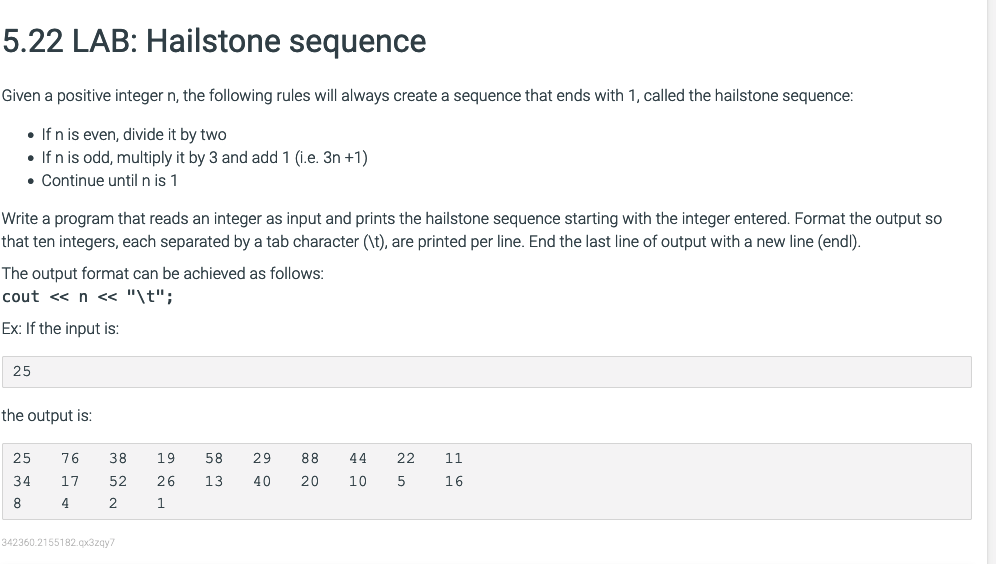Click the 'Ex: If the input is:' label
Image resolution: width=996 pixels, height=564 pixels.
coord(60,328)
